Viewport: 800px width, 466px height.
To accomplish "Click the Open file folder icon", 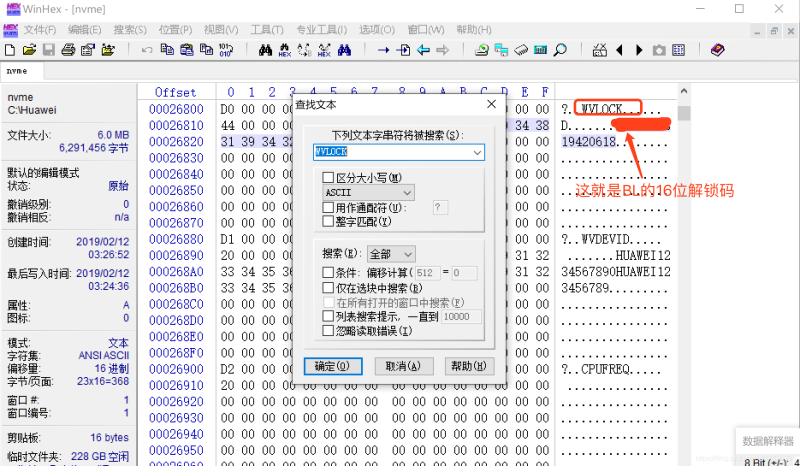I will (29, 50).
